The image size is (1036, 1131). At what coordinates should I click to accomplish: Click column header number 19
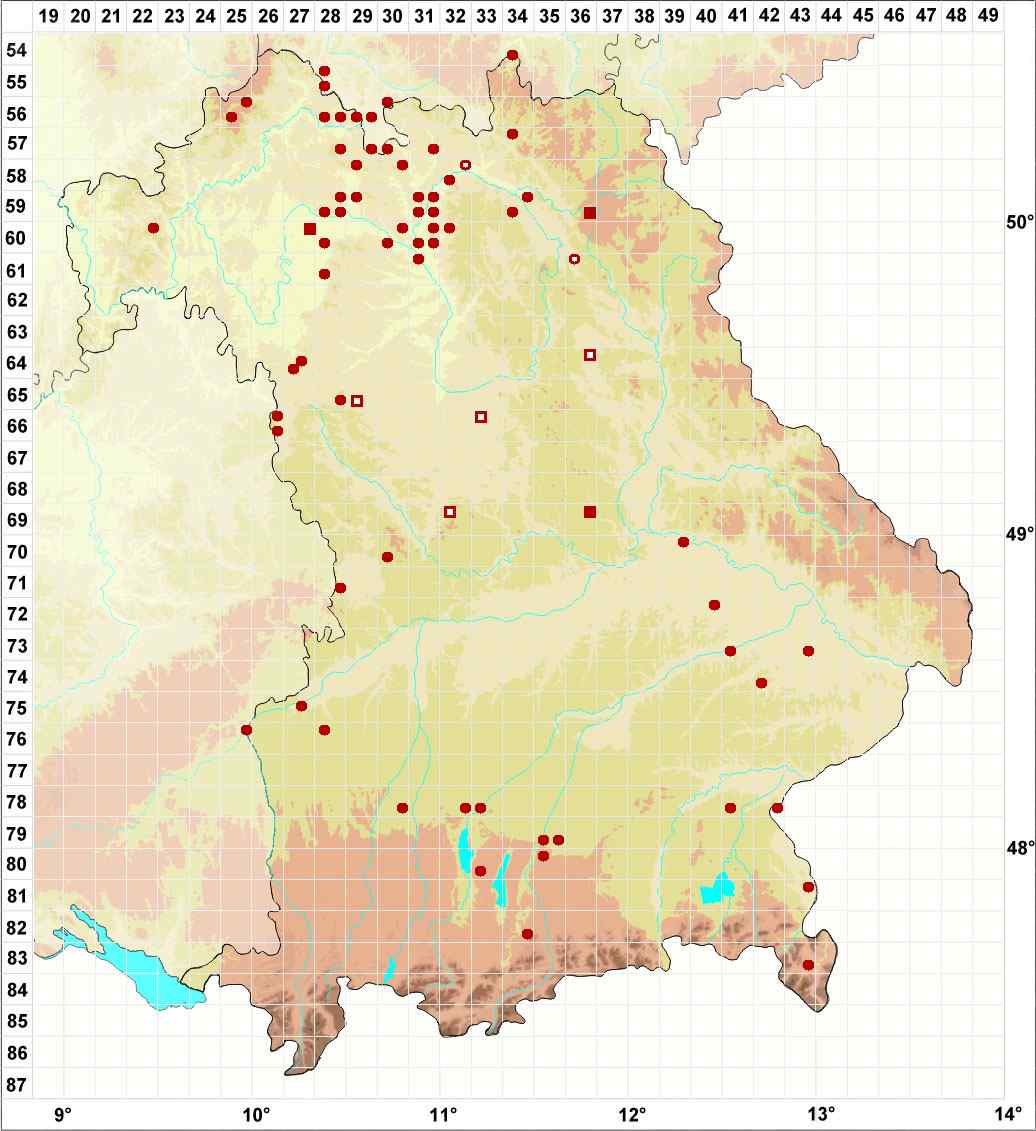click(x=48, y=15)
